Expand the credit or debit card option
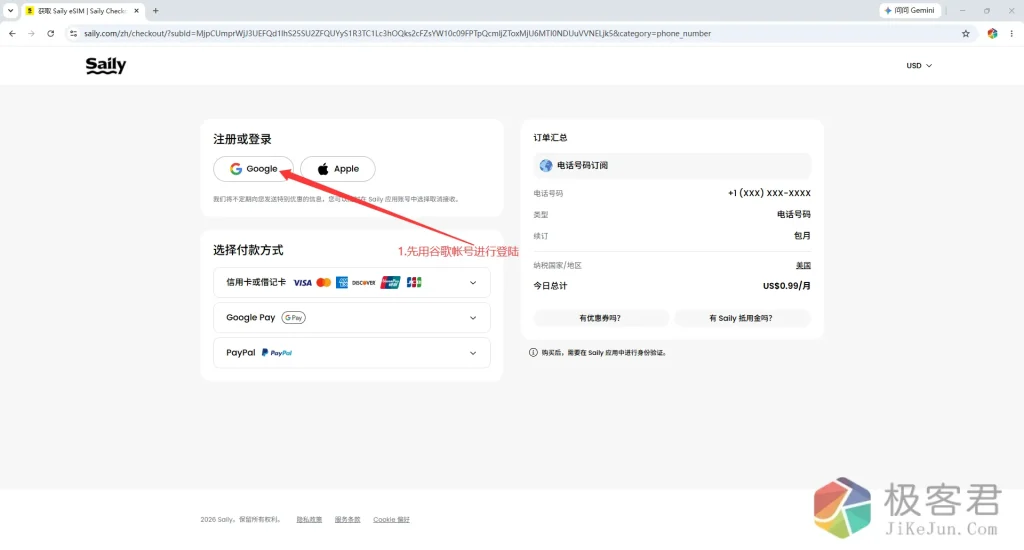1024x550 pixels. tap(351, 283)
